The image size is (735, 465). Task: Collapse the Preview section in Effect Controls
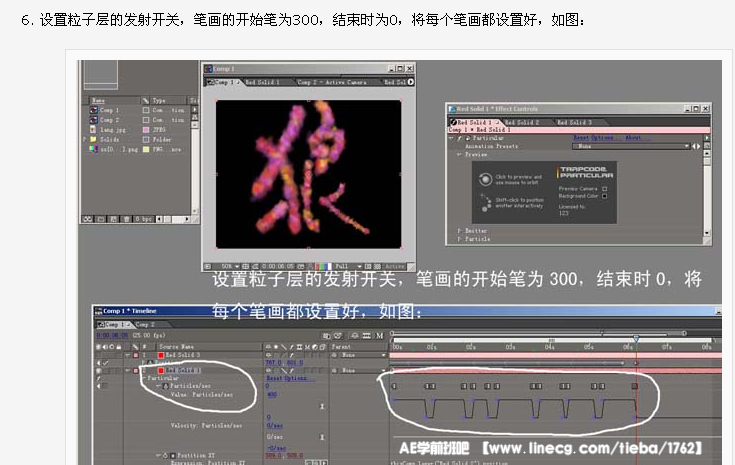459,154
